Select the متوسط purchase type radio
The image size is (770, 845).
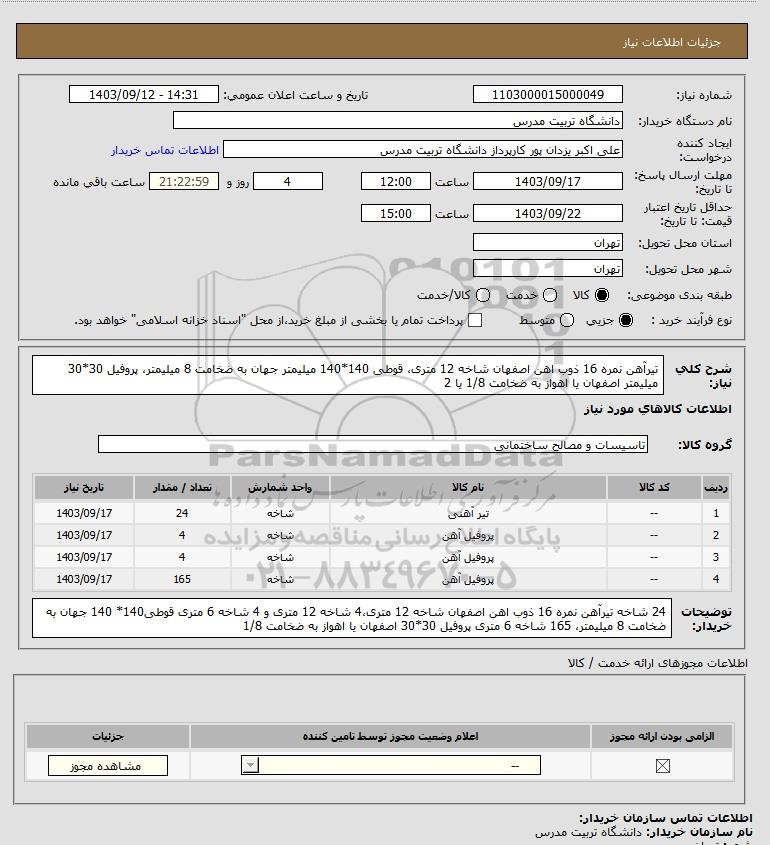567,320
